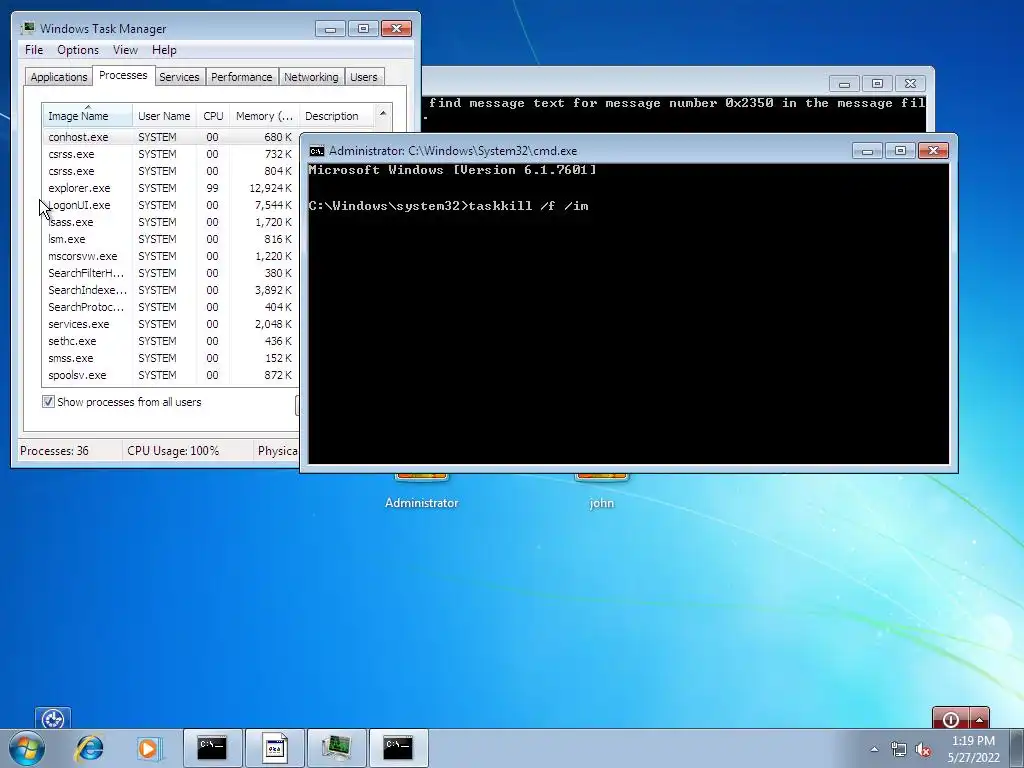
Task: Open View menu in Task Manager
Action: pos(125,50)
